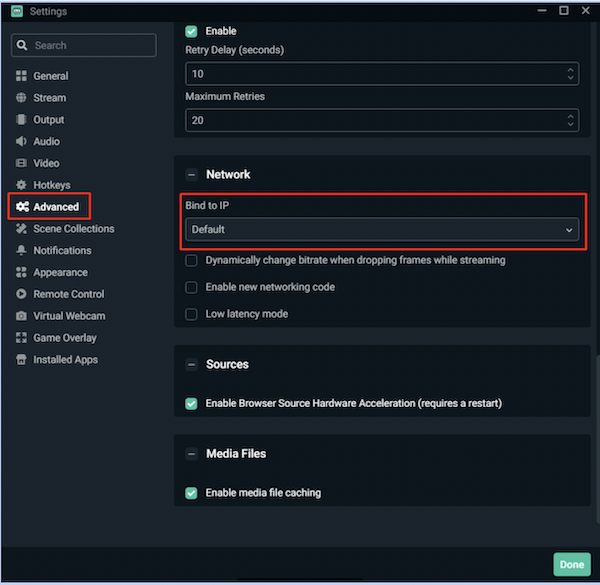600x585 pixels.
Task: Click the Retry Delay value field
Action: point(382,73)
